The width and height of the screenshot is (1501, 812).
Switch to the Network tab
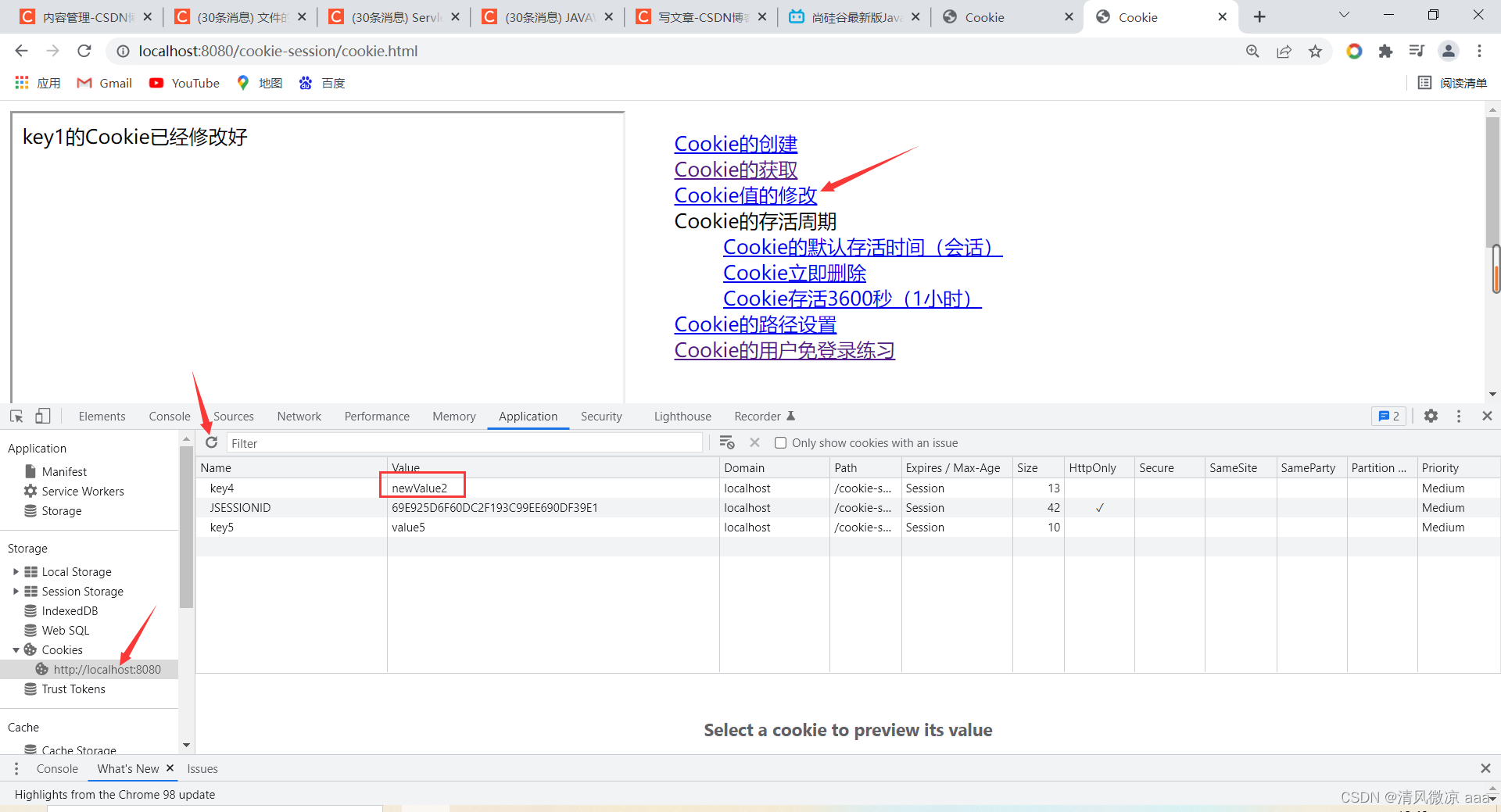click(x=299, y=417)
